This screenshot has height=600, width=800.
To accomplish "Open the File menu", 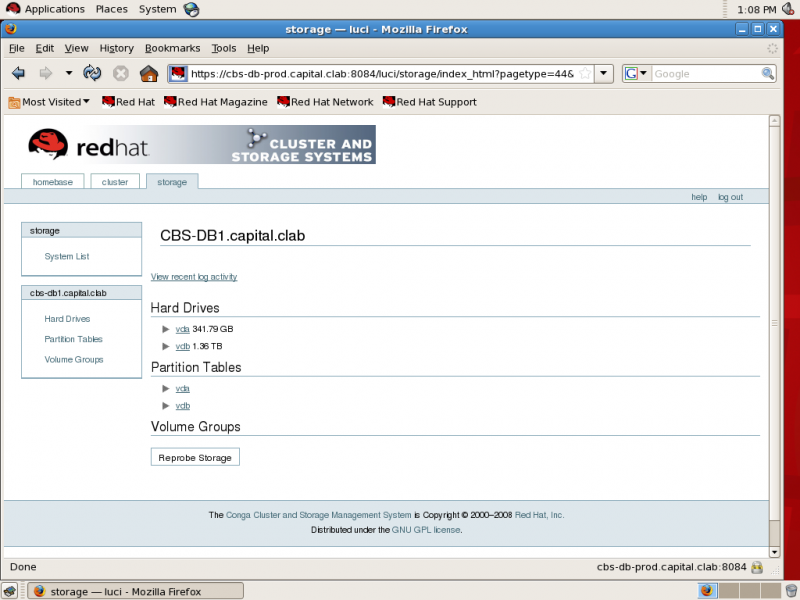I will point(16,48).
